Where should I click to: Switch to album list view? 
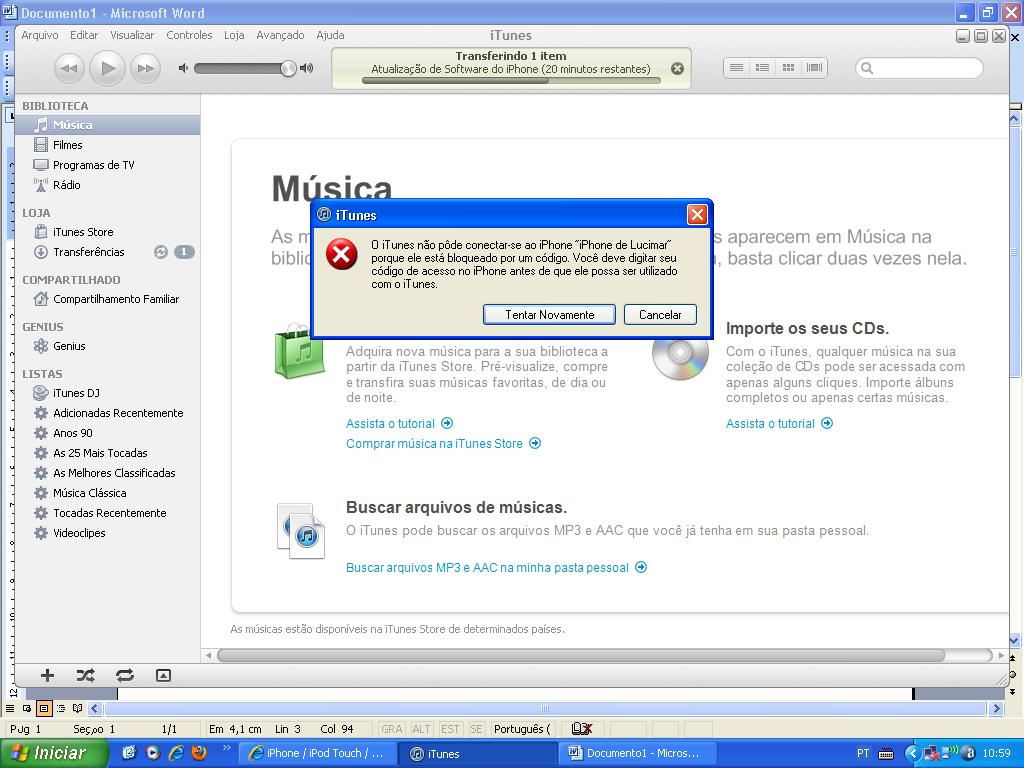pos(762,68)
